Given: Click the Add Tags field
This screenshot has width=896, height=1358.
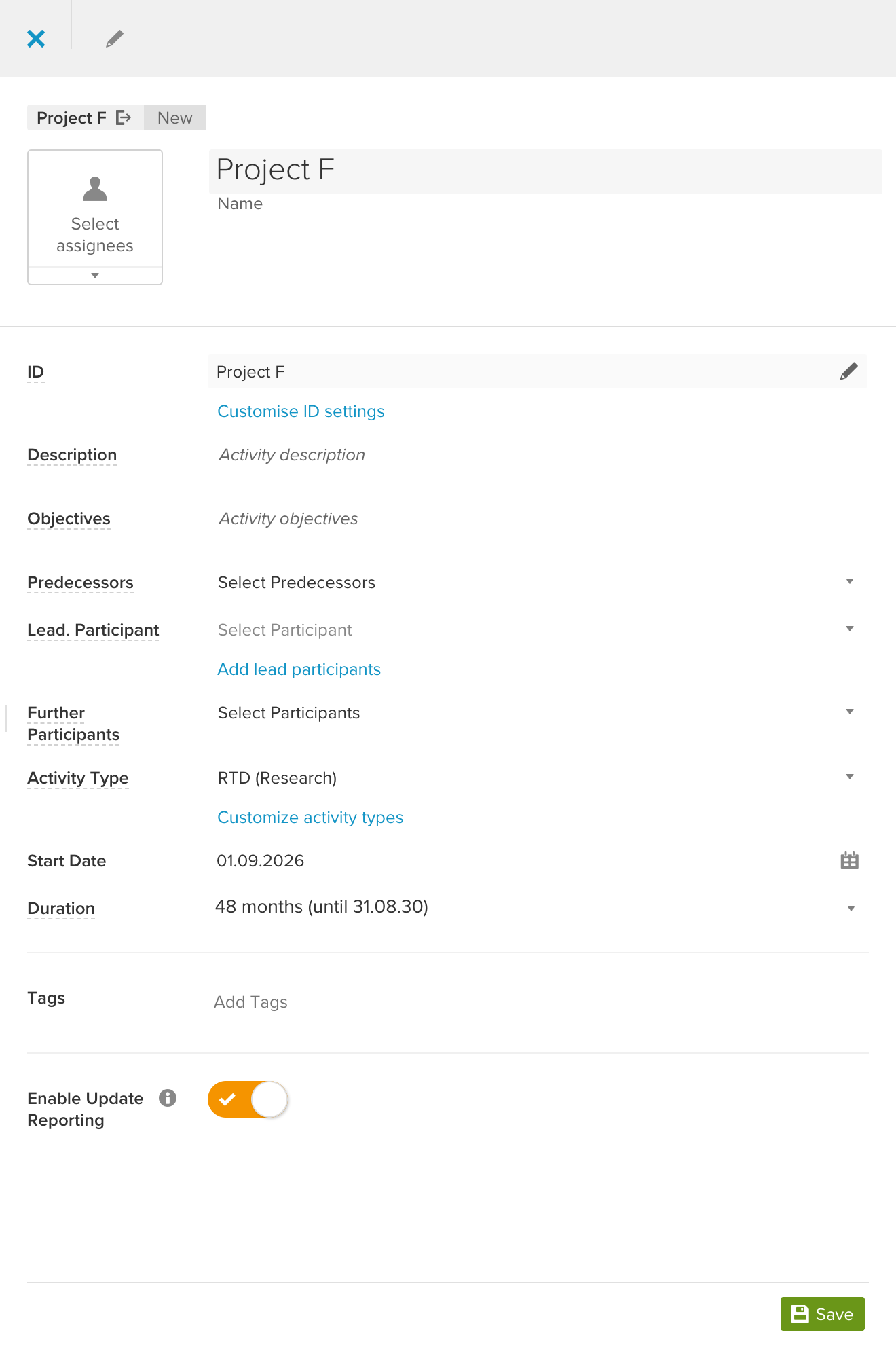Looking at the screenshot, I should [250, 1002].
